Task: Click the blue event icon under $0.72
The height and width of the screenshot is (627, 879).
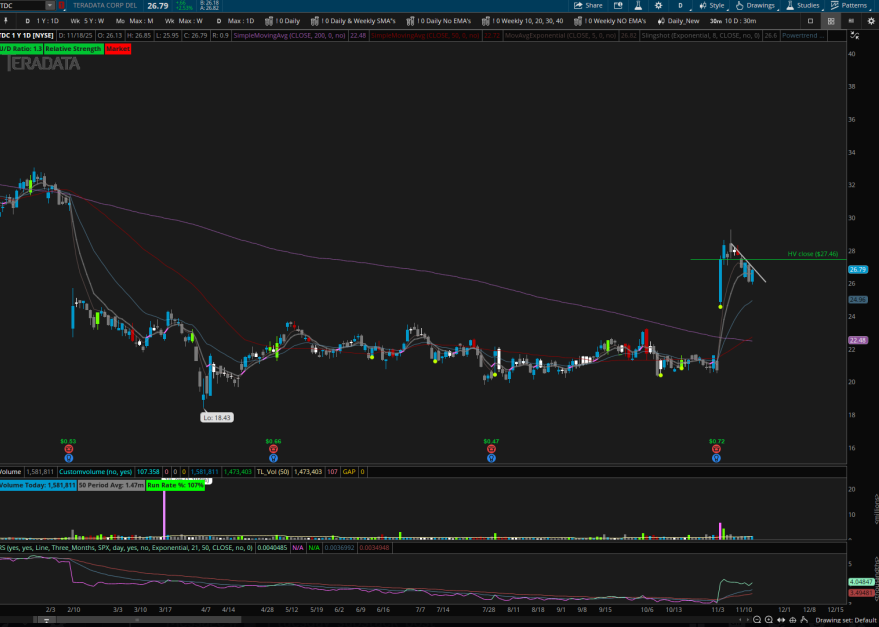Action: click(716, 458)
